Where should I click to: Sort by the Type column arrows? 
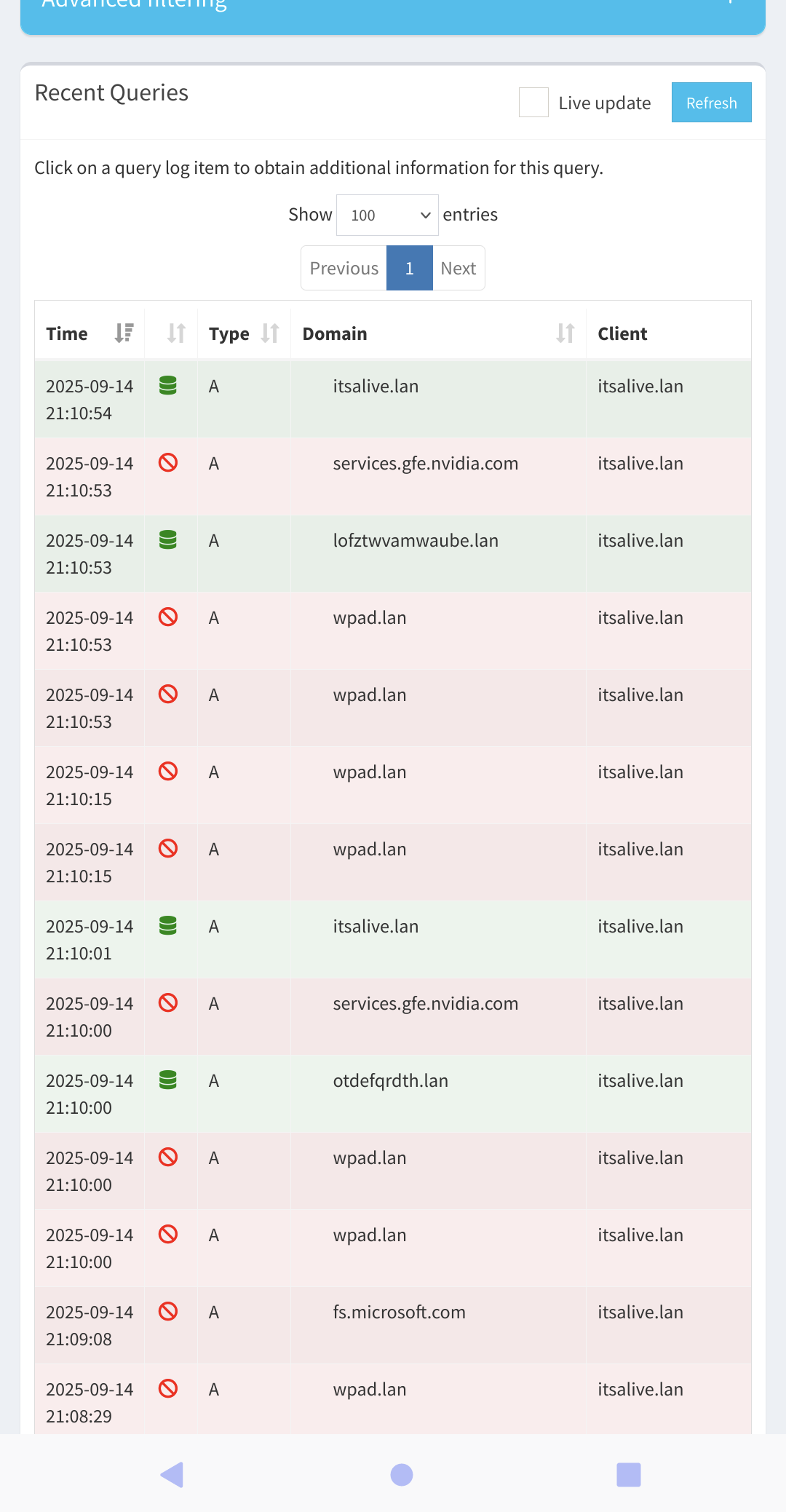click(270, 333)
